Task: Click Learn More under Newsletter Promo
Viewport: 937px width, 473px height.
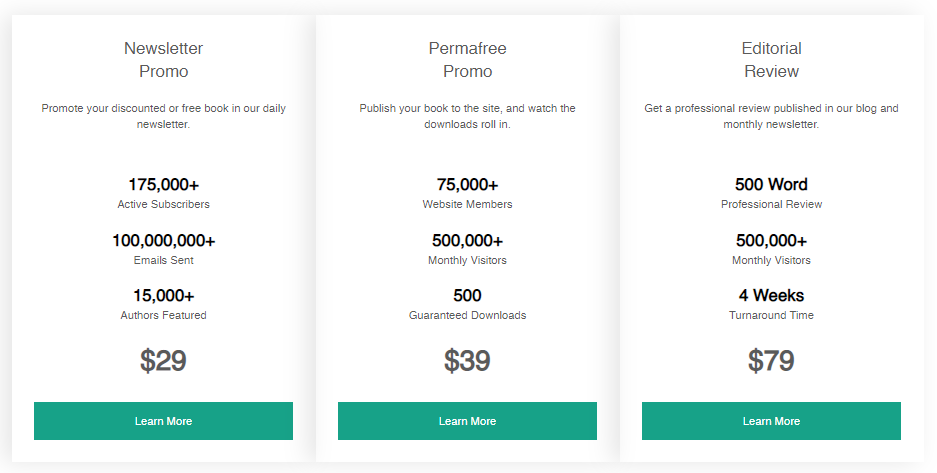Action: [163, 421]
